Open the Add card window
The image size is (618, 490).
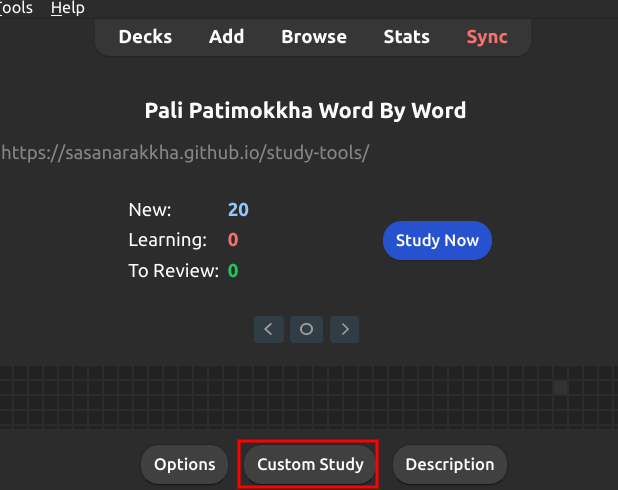click(x=227, y=37)
